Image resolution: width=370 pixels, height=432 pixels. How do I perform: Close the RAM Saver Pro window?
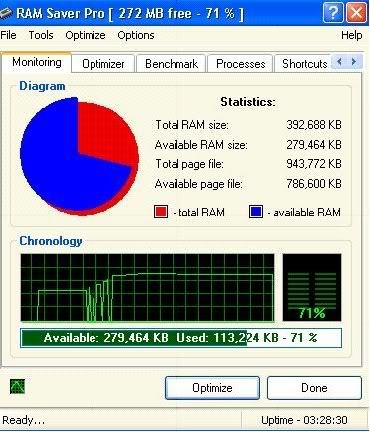(x=356, y=13)
